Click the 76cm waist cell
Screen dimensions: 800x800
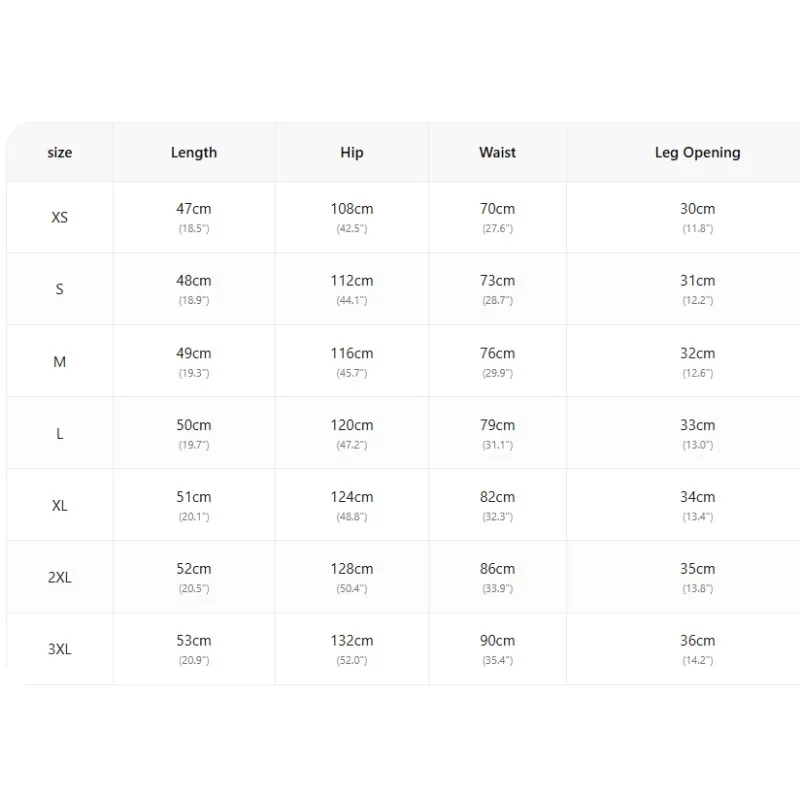pyautogui.click(x=497, y=361)
